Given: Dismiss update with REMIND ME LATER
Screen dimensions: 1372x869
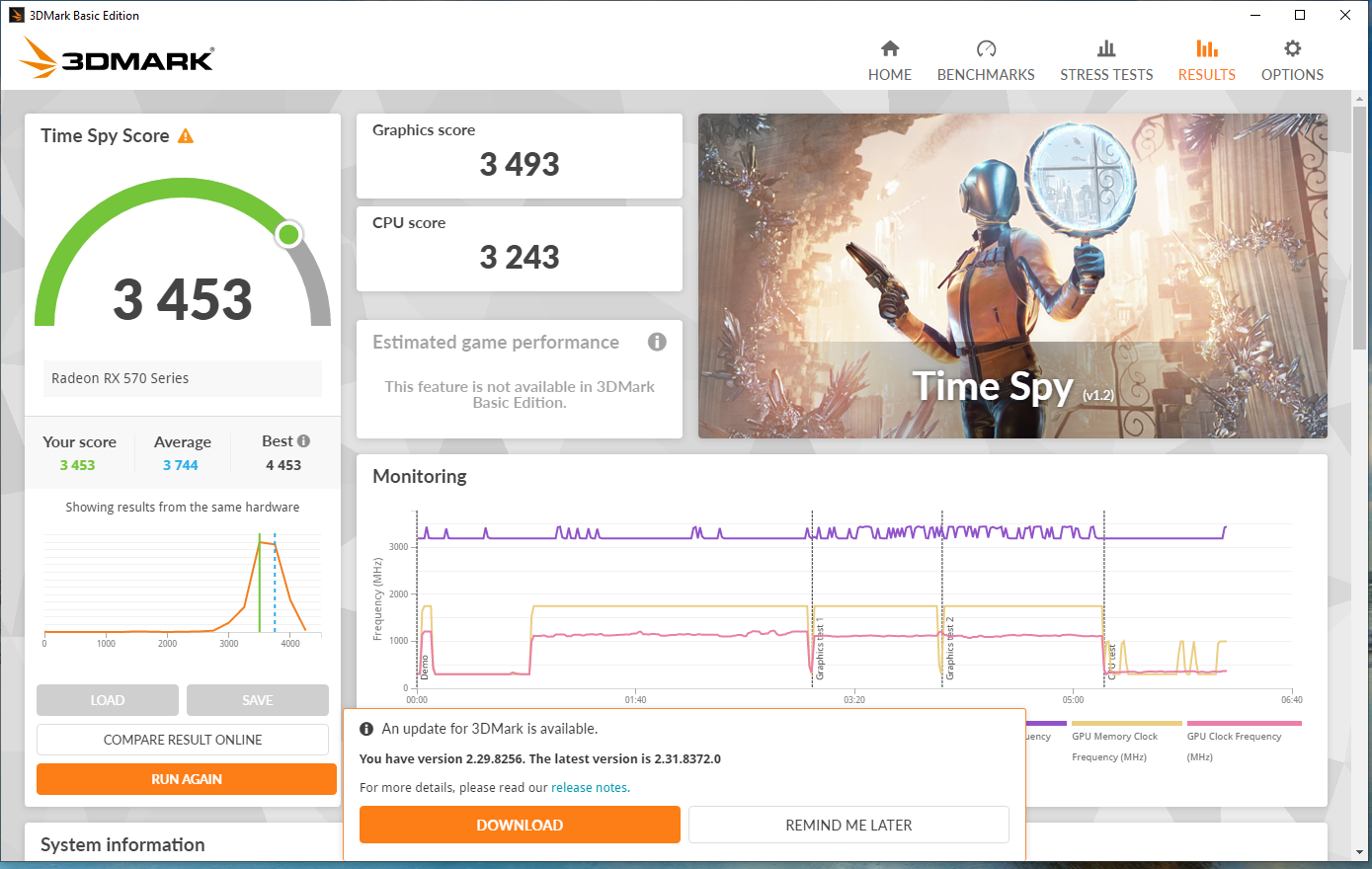Looking at the screenshot, I should coord(848,825).
